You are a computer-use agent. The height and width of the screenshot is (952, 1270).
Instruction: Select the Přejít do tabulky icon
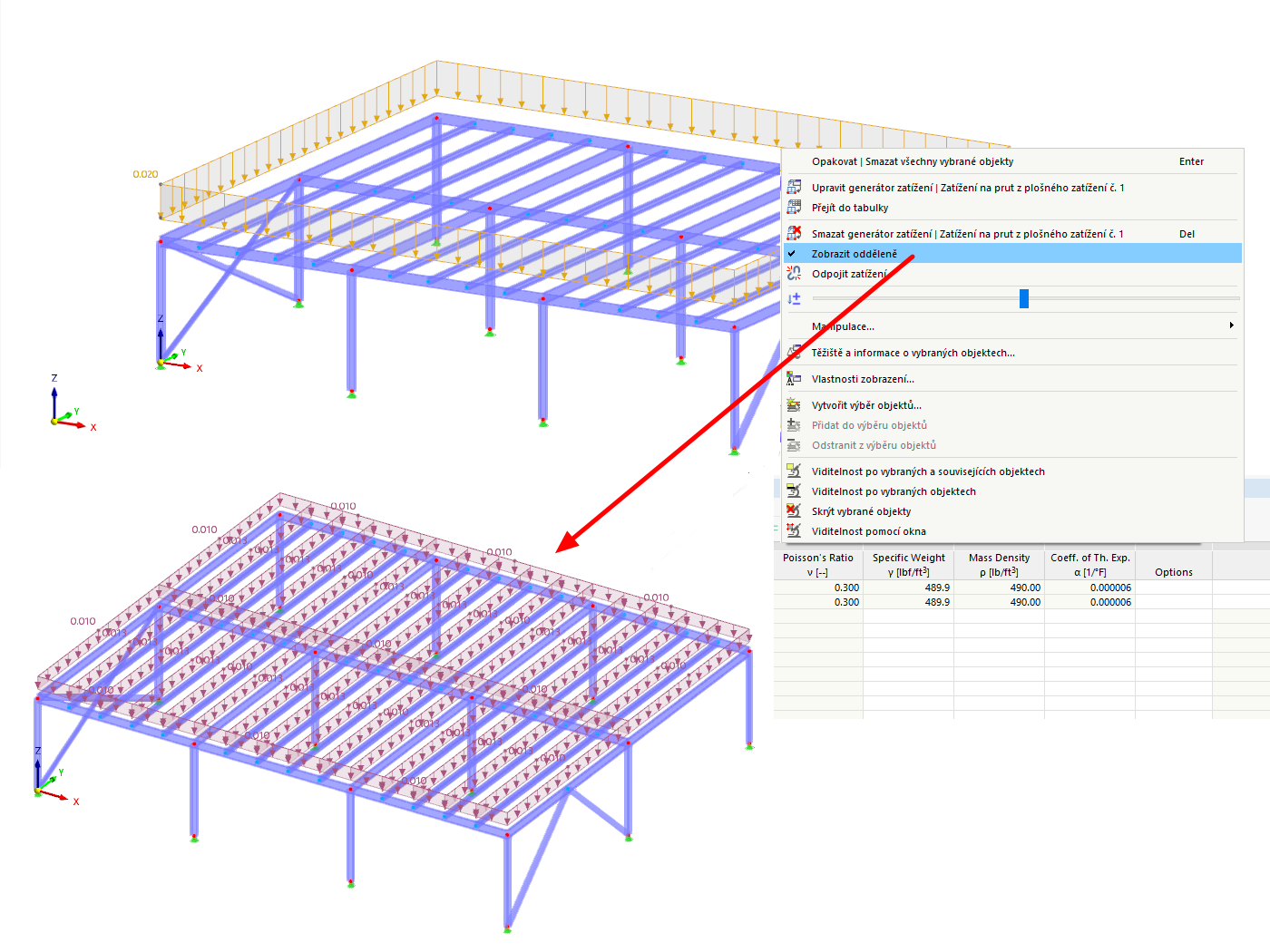[x=794, y=207]
